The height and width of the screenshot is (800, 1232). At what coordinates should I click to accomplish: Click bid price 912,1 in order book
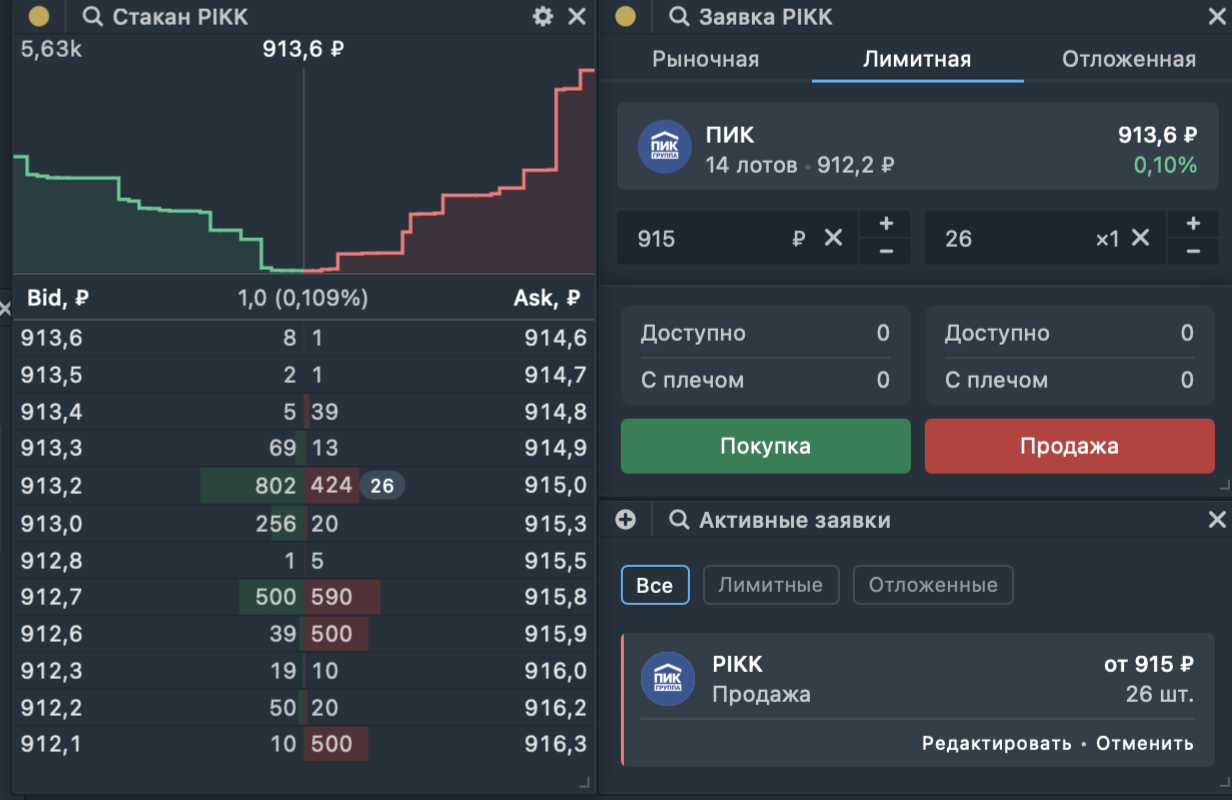click(x=51, y=745)
